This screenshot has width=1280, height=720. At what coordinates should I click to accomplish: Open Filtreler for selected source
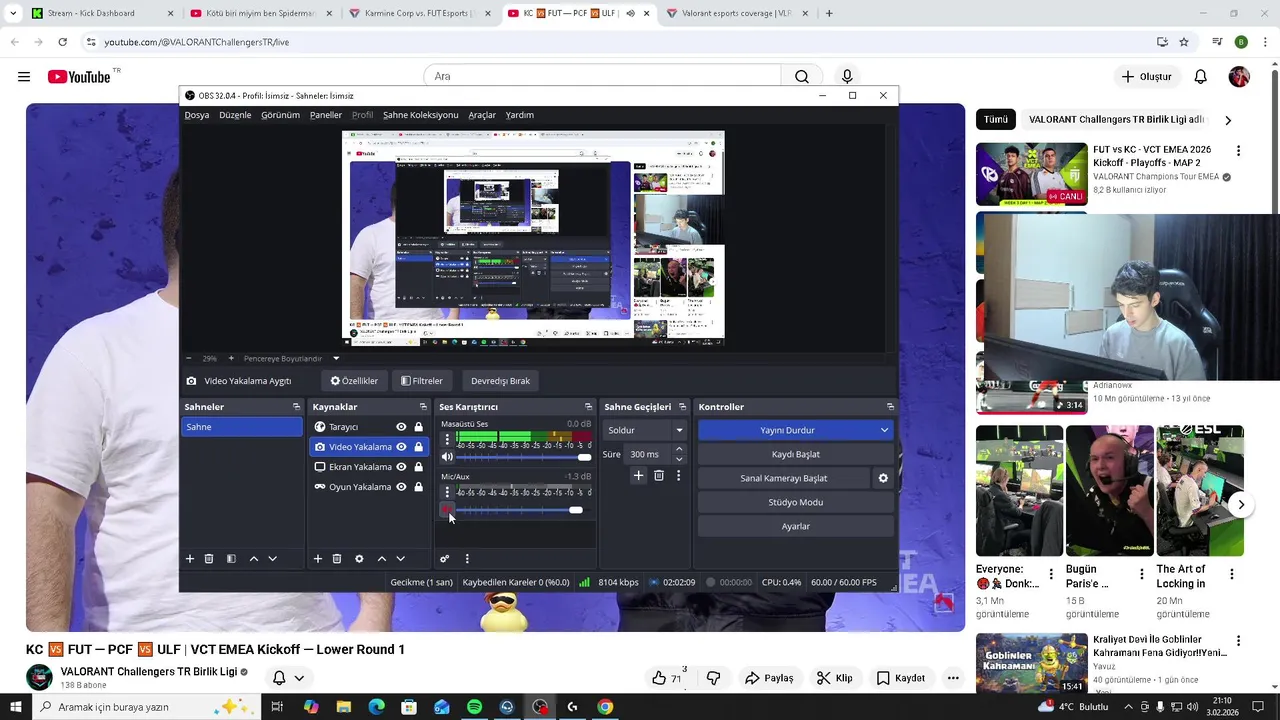click(421, 381)
